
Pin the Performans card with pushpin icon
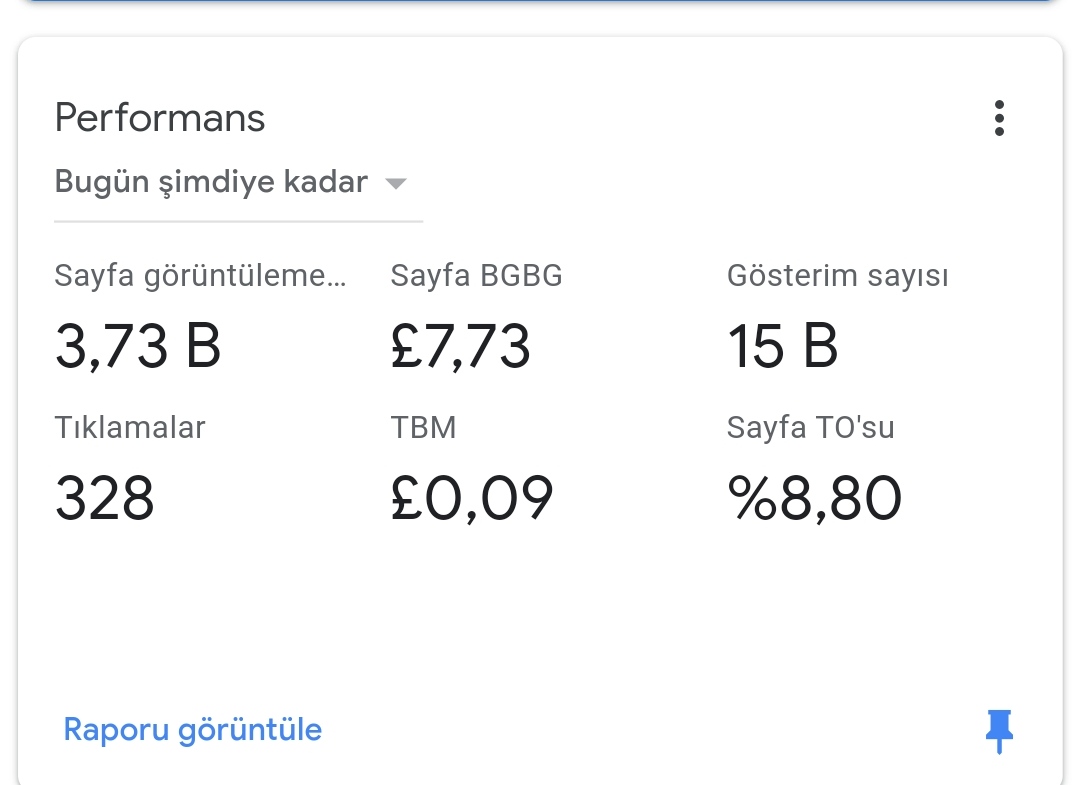click(x=999, y=731)
